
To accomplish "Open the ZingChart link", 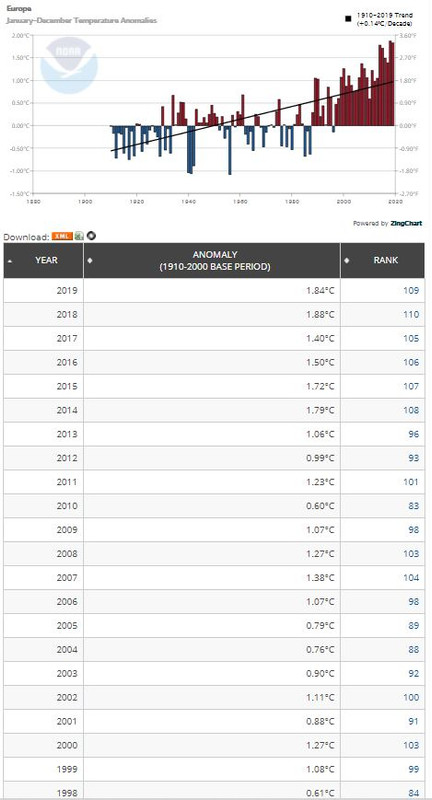I will pyautogui.click(x=406, y=223).
